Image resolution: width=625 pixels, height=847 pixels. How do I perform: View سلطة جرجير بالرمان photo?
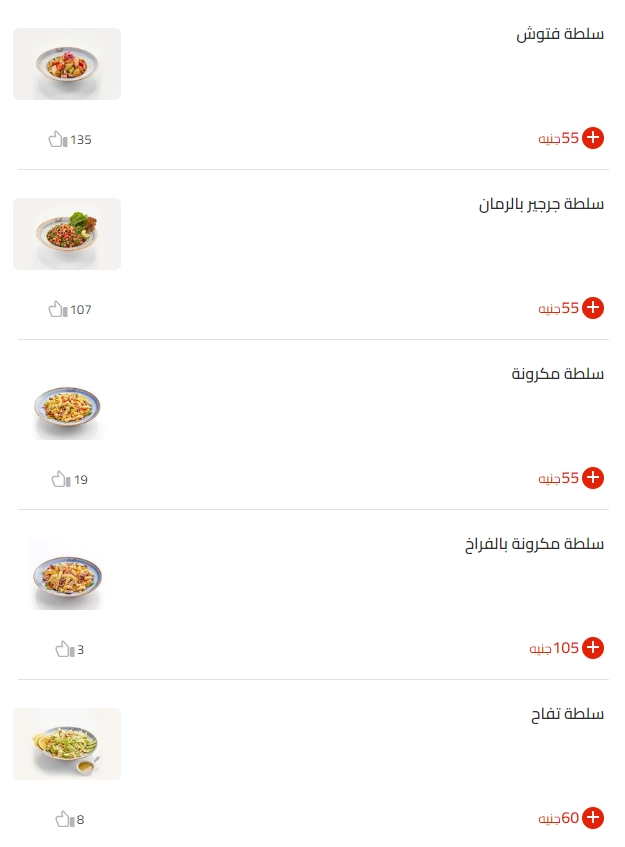pos(67,234)
